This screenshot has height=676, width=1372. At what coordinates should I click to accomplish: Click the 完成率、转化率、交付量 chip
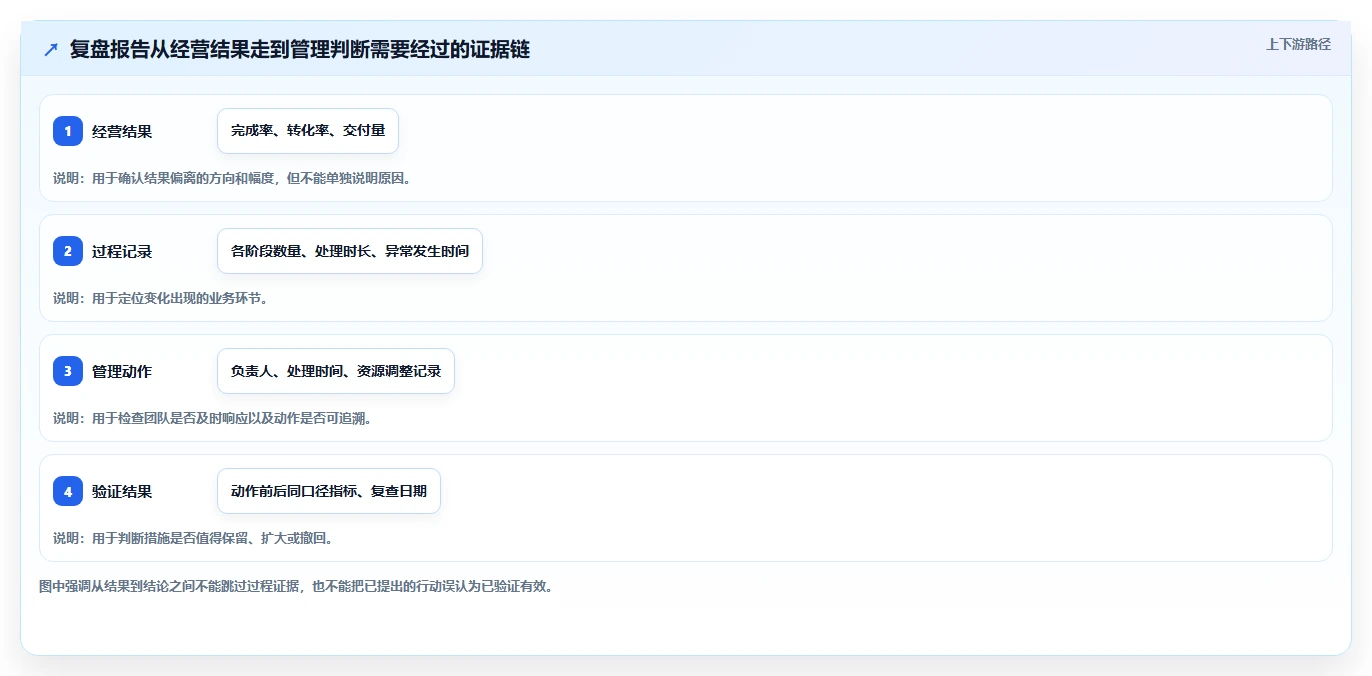[x=308, y=131]
